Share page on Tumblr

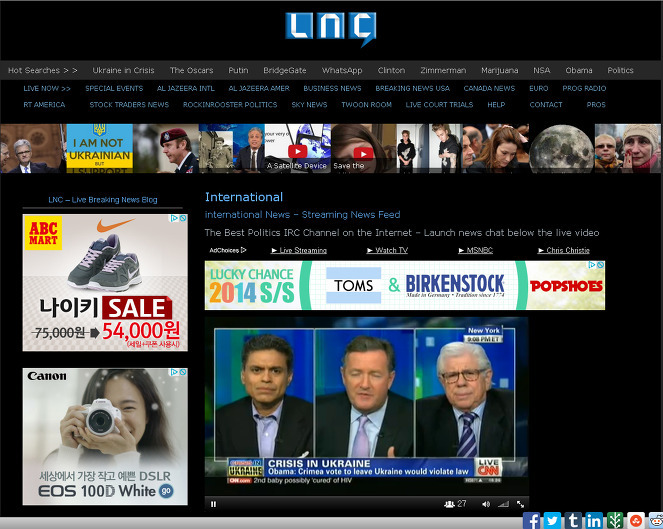[573, 521]
